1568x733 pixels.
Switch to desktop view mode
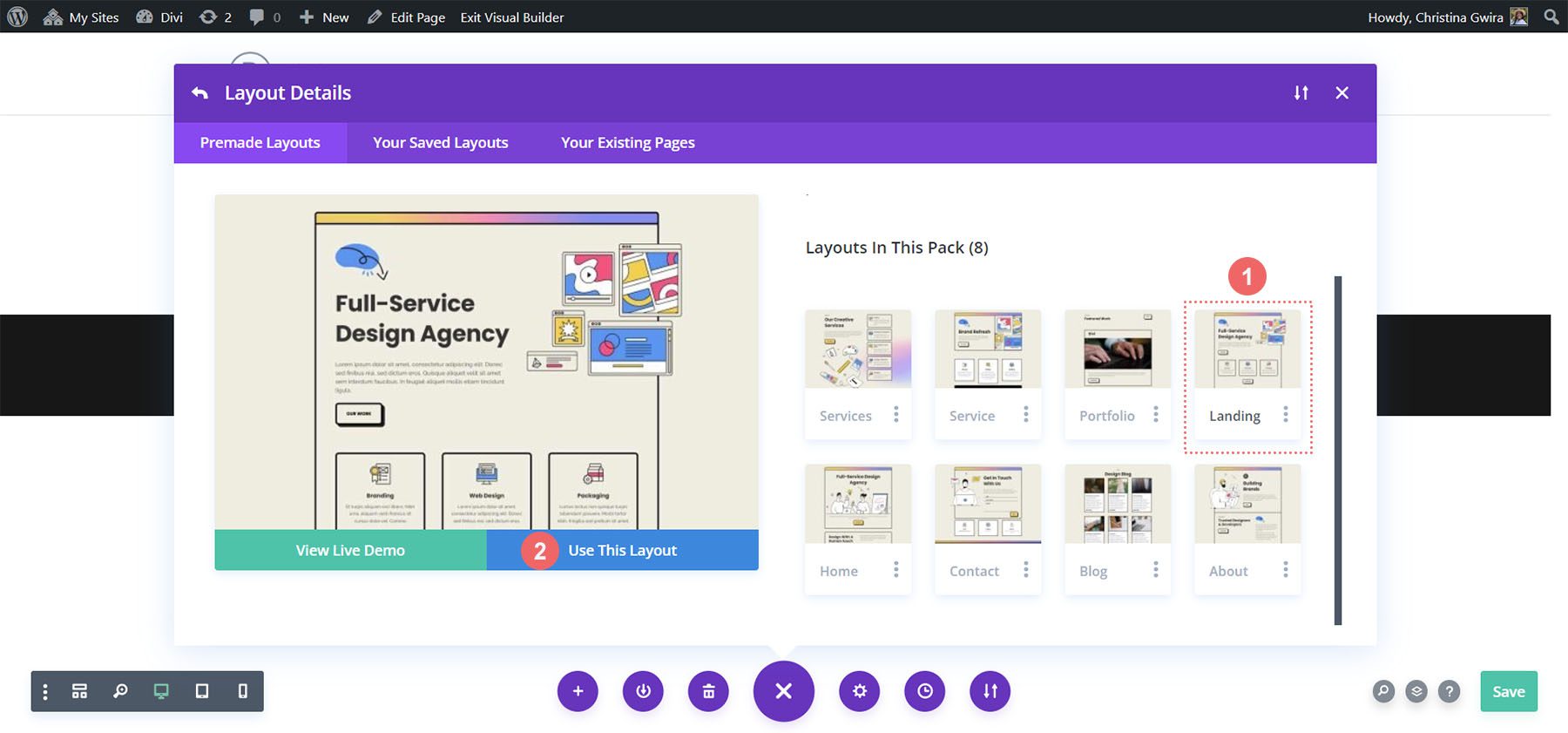click(161, 691)
